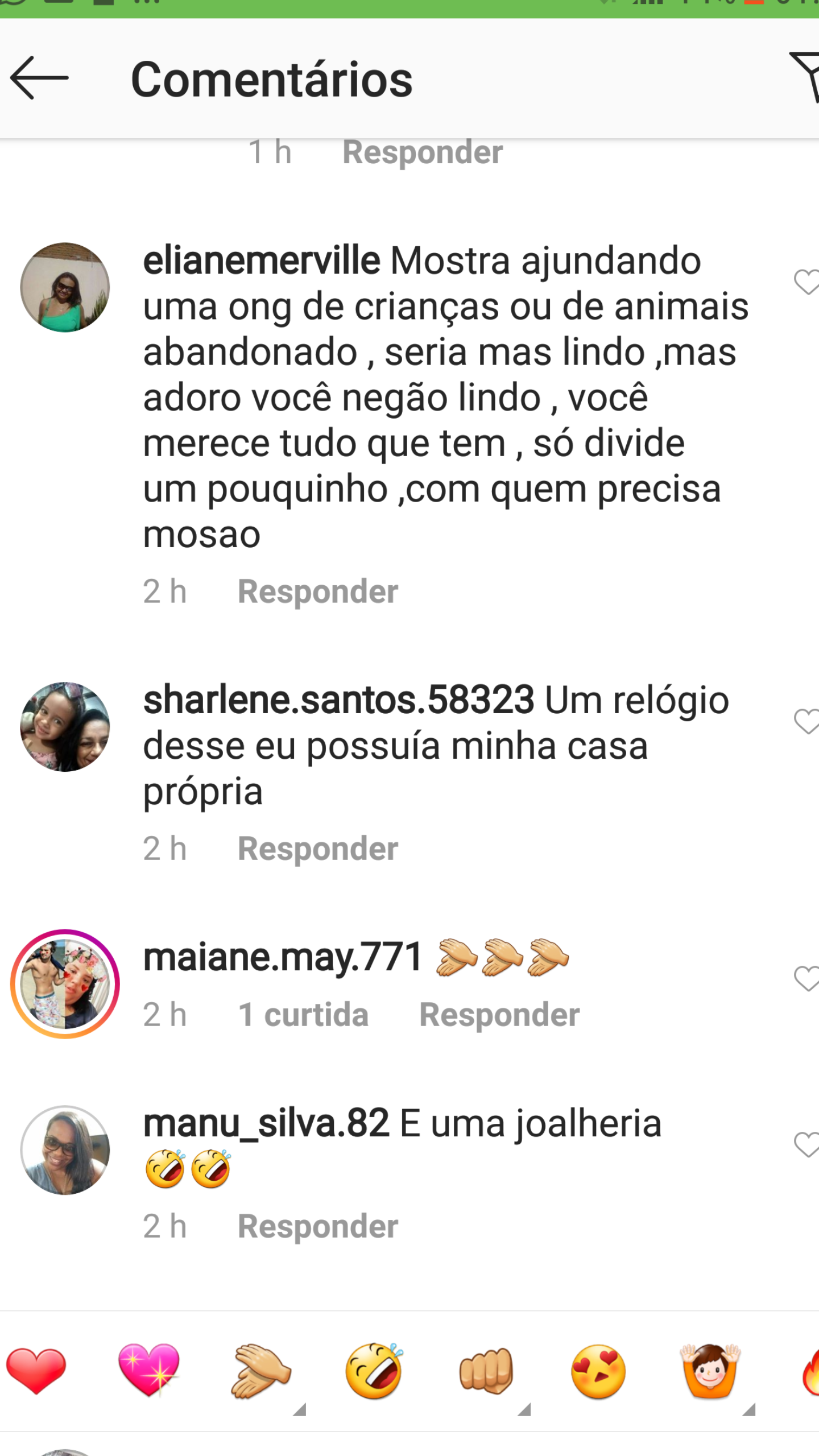
Task: Like elianemerville's comment with heart
Action: [x=806, y=282]
